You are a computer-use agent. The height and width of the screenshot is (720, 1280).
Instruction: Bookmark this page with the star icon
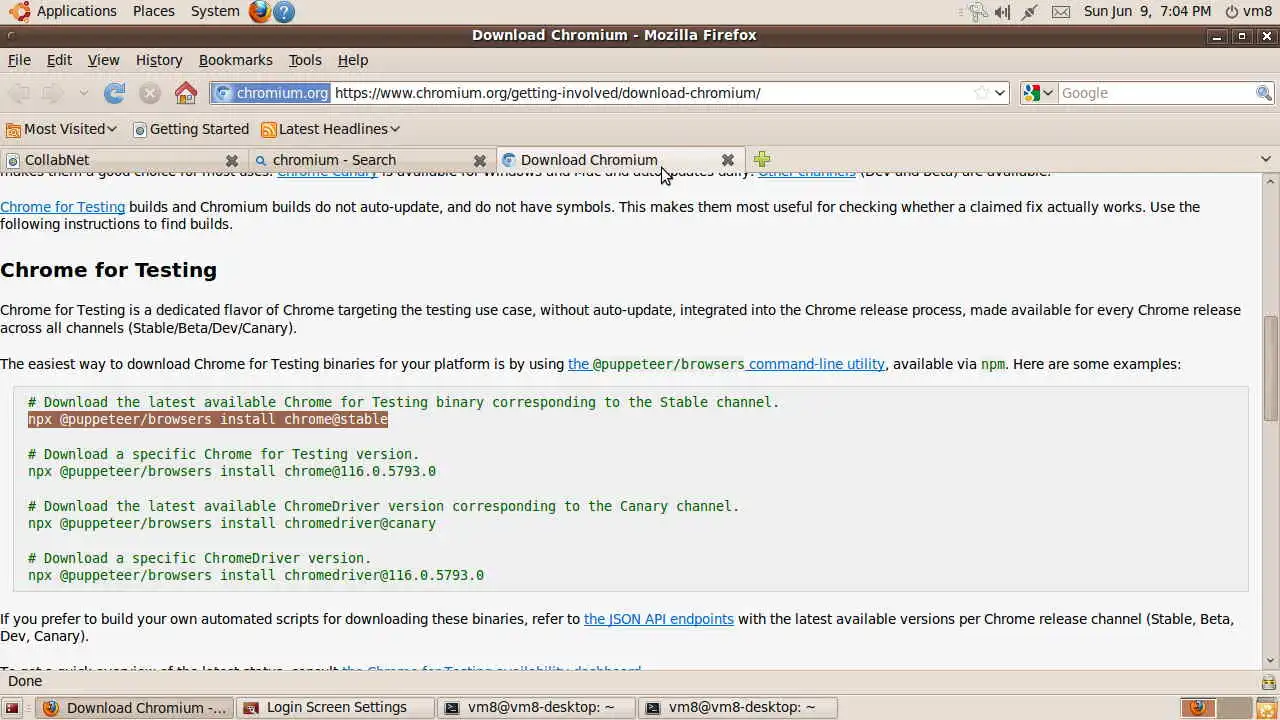pos(982,93)
